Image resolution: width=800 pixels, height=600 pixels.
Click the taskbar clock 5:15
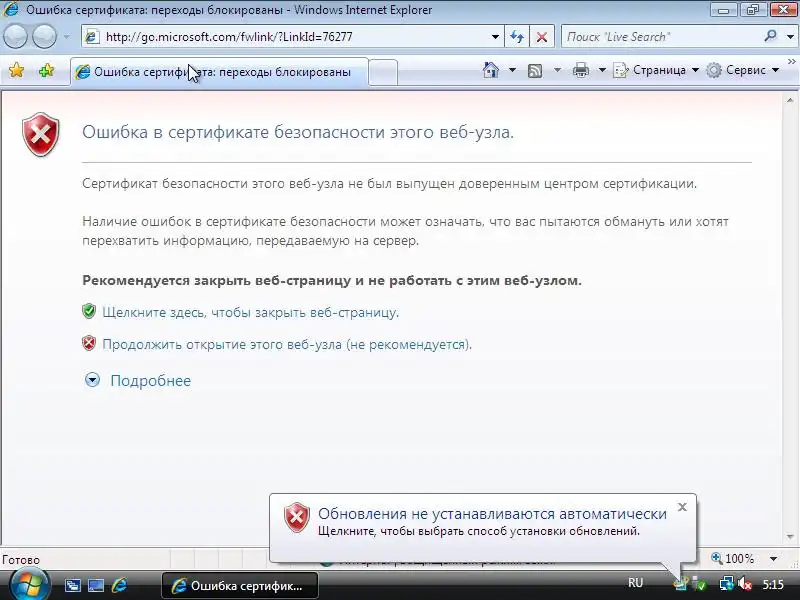[773, 584]
